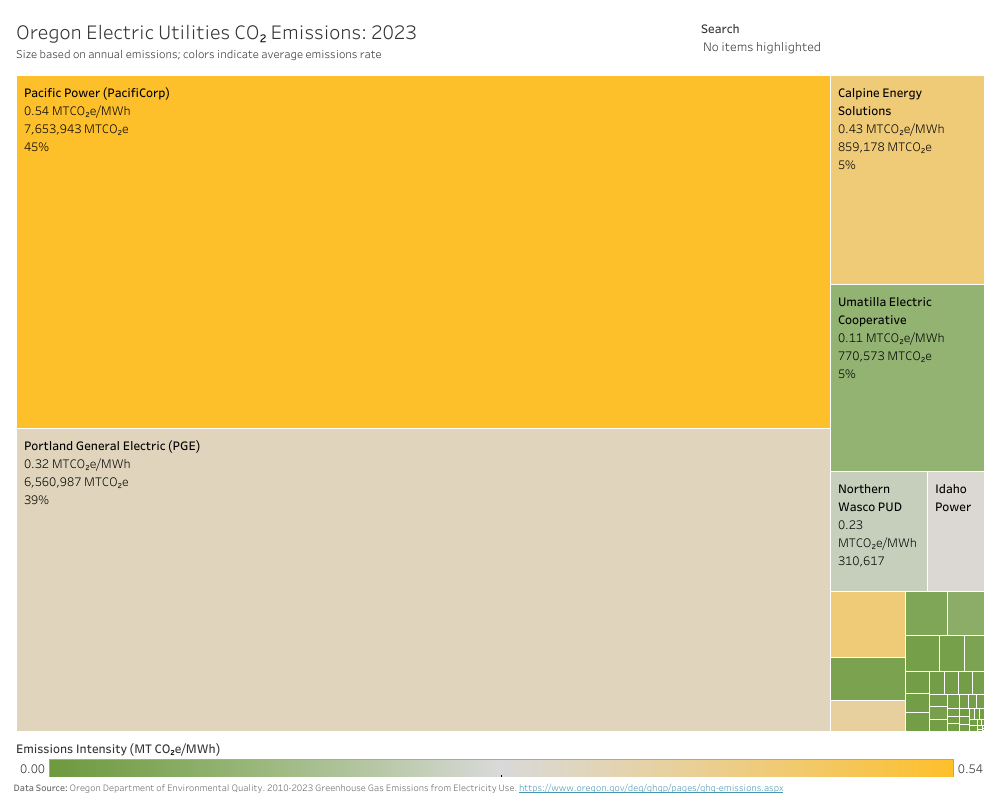Click the '7,653,943 MTCO₂e' value in Pacific Power
999x799 pixels.
(x=76, y=129)
